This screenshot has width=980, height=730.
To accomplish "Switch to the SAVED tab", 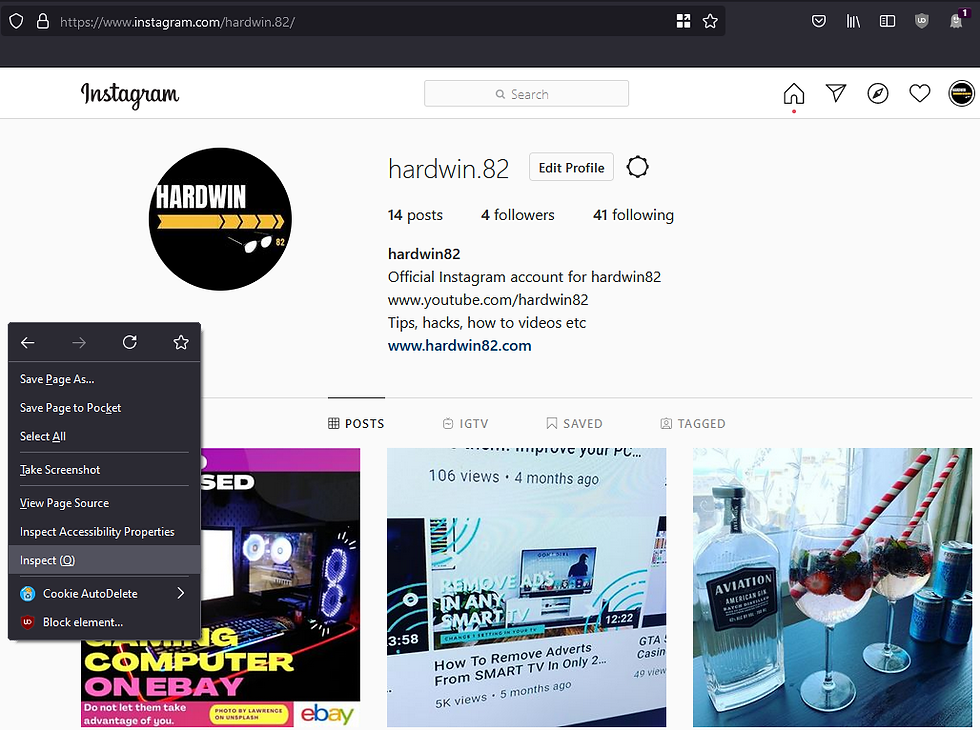I will click(574, 423).
